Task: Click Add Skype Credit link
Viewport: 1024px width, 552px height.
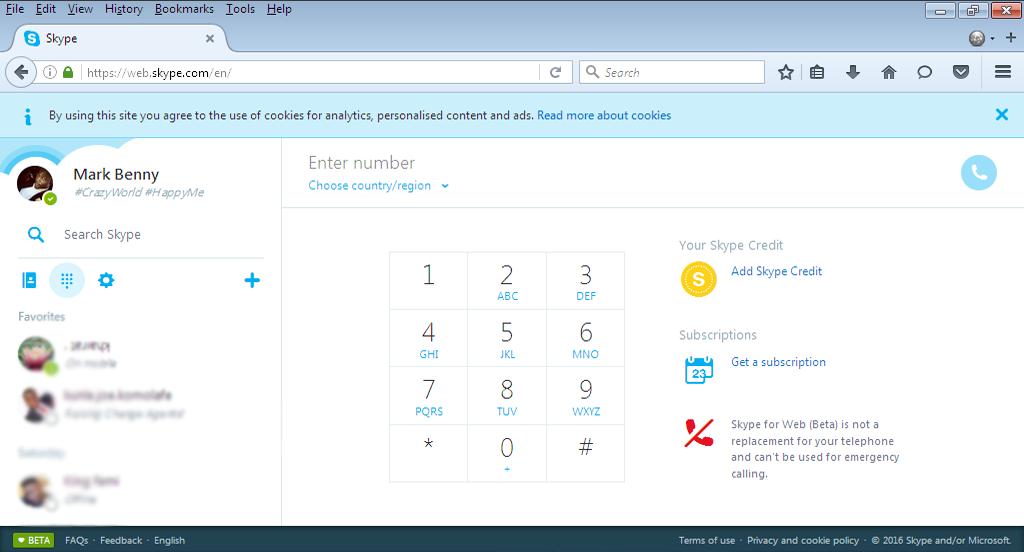Action: click(776, 271)
